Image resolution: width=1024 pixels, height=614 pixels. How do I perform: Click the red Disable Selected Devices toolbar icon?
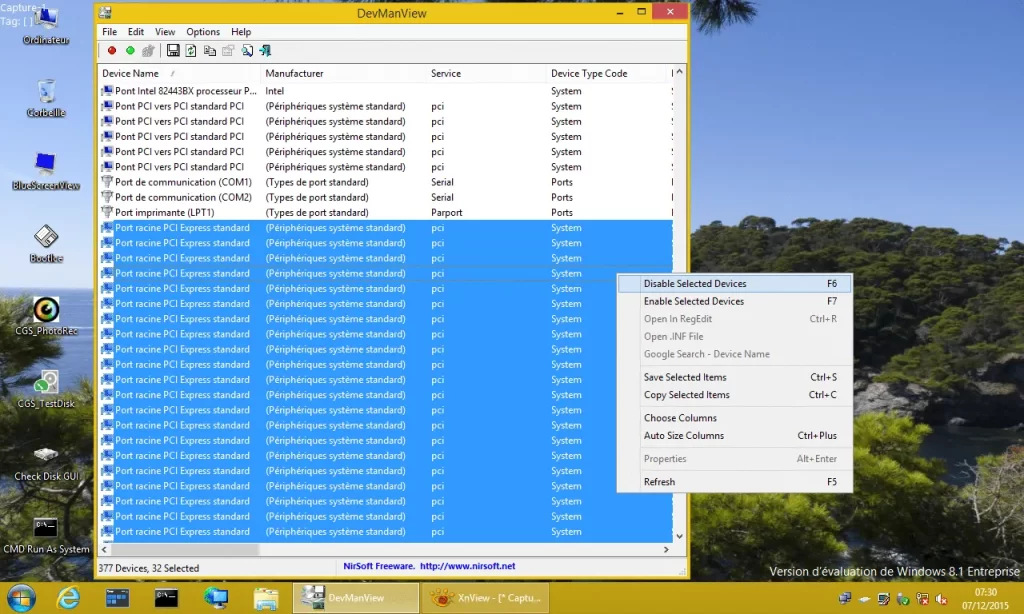pos(112,50)
